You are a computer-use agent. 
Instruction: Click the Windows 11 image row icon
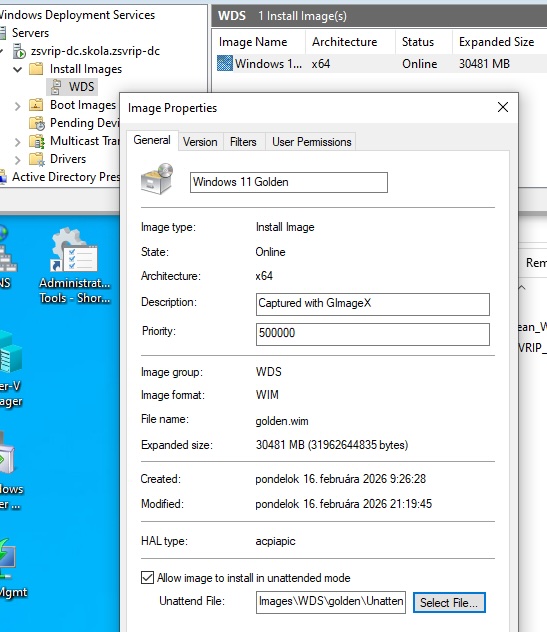225,63
